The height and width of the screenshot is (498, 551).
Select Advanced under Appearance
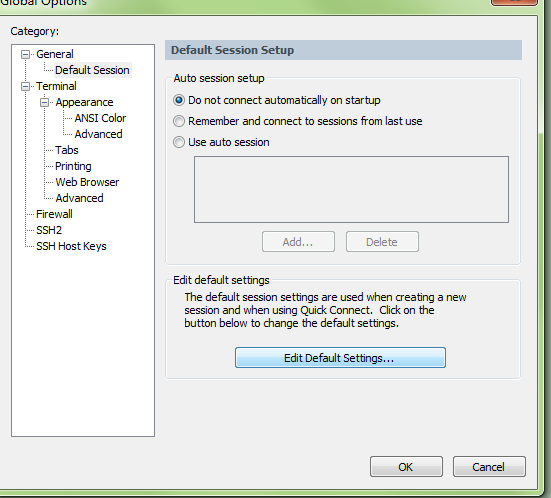tap(98, 134)
